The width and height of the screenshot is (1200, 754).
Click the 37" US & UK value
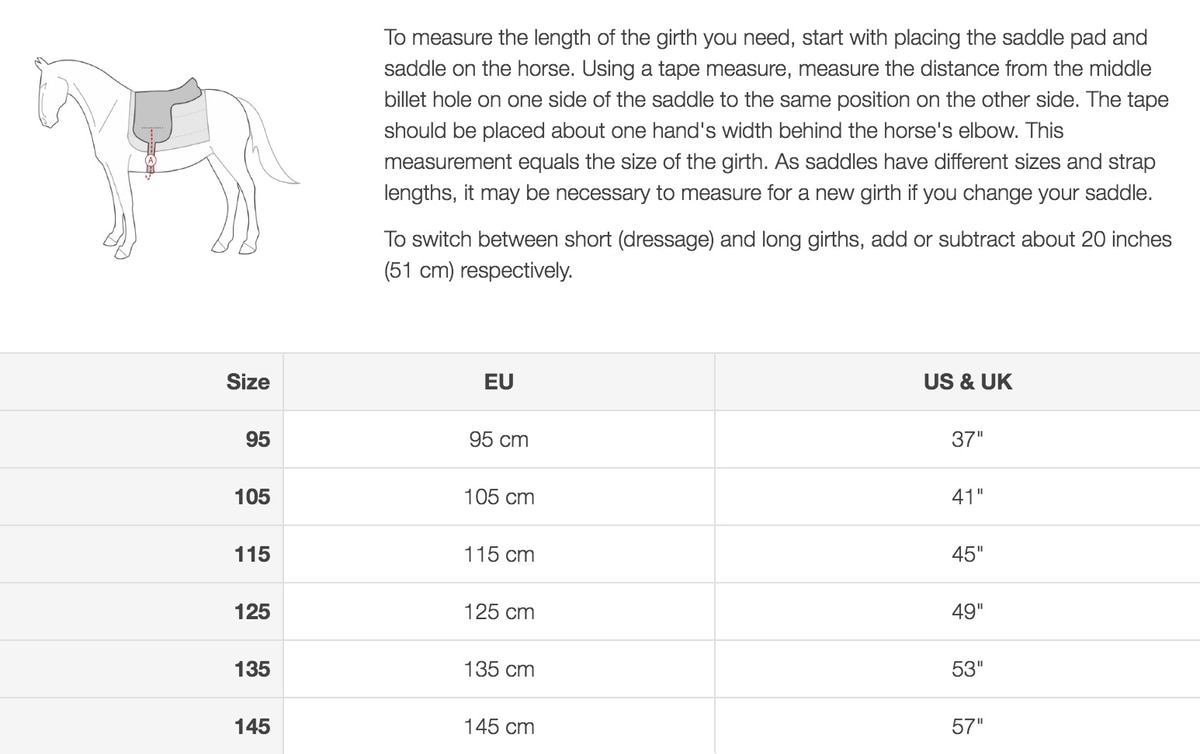(x=967, y=439)
